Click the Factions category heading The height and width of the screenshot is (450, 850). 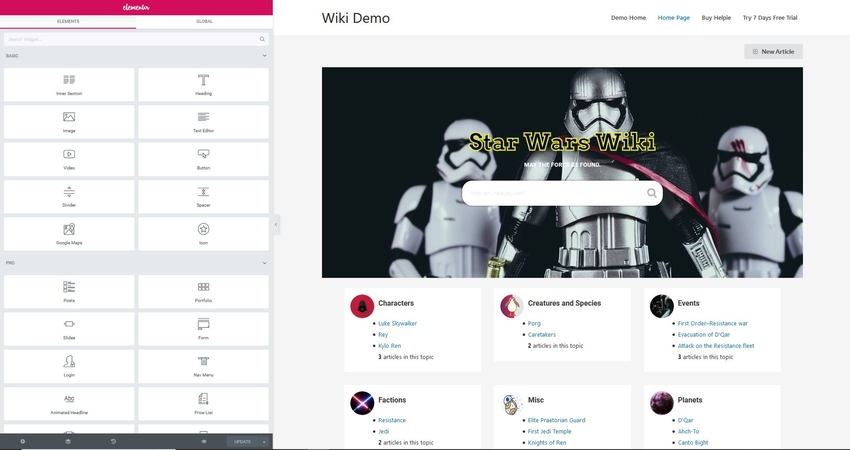(392, 400)
